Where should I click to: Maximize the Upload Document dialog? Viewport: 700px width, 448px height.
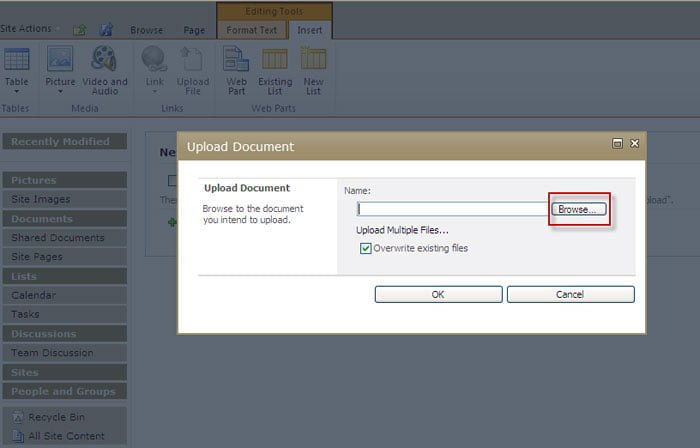pos(617,143)
